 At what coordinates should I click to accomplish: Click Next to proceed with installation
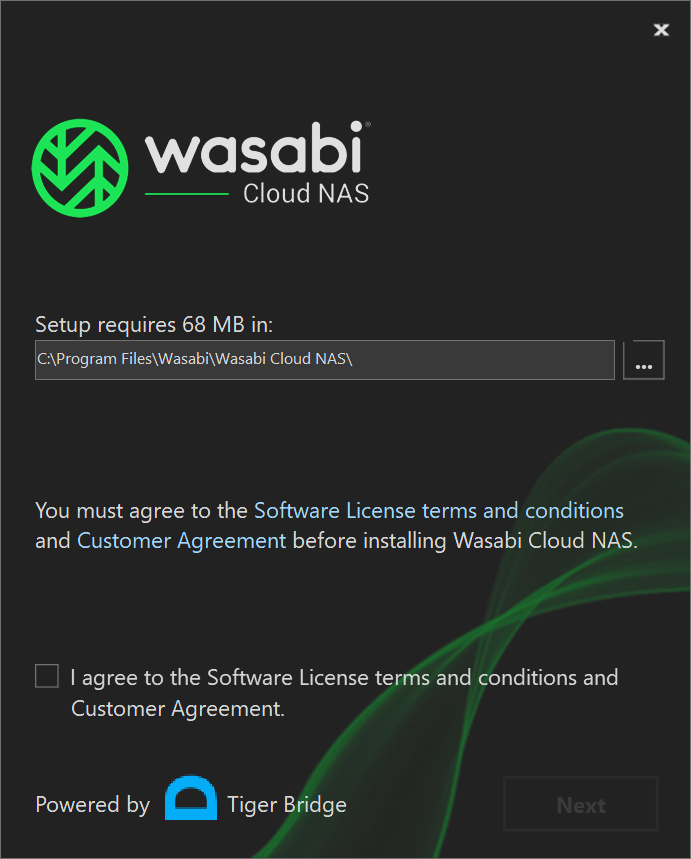(x=580, y=804)
